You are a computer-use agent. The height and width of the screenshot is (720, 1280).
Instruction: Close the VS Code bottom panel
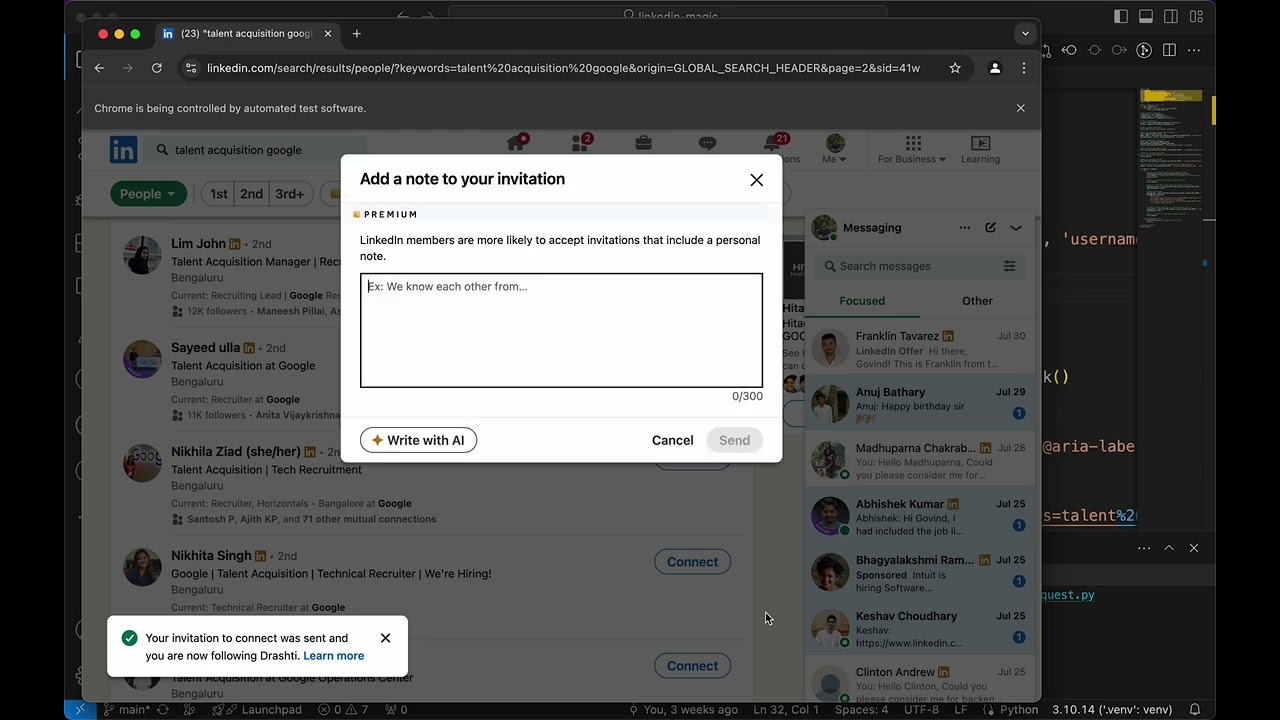tap(1193, 548)
